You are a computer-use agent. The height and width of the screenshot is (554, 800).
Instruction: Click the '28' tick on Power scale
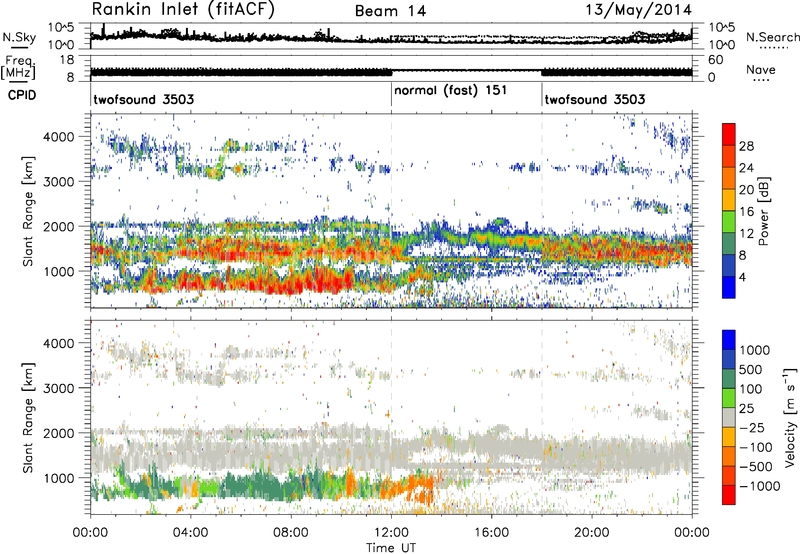tap(746, 146)
